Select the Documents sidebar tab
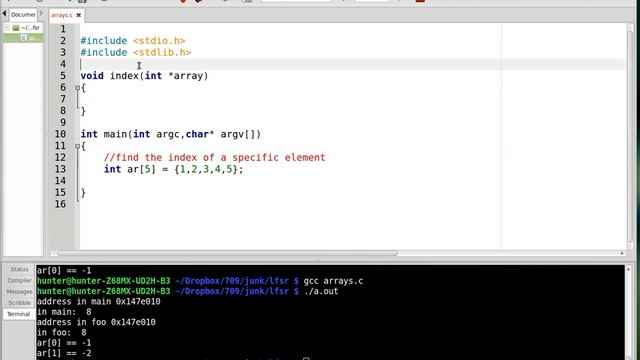The height and width of the screenshot is (360, 640). point(23,15)
